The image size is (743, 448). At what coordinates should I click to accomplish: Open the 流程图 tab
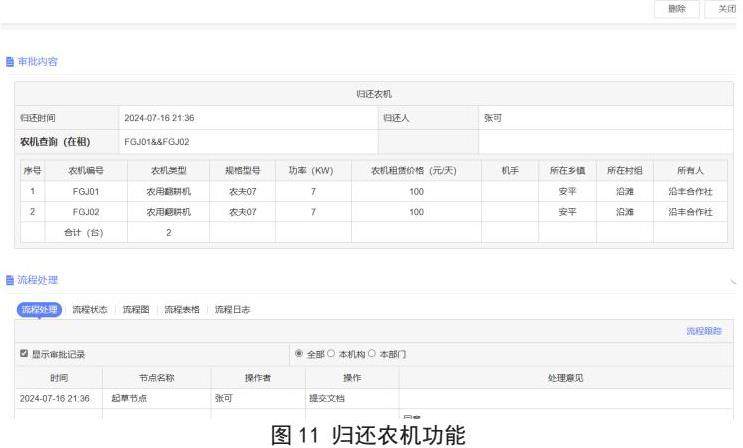(135, 310)
